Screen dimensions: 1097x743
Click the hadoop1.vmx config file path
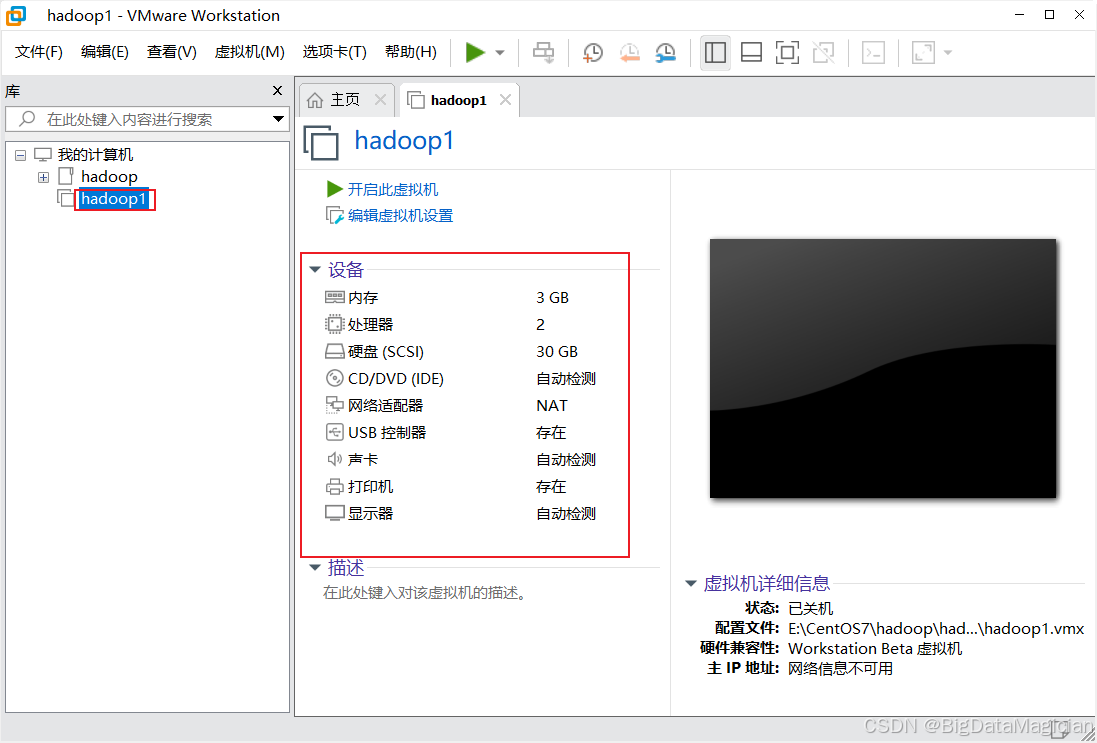(x=936, y=628)
